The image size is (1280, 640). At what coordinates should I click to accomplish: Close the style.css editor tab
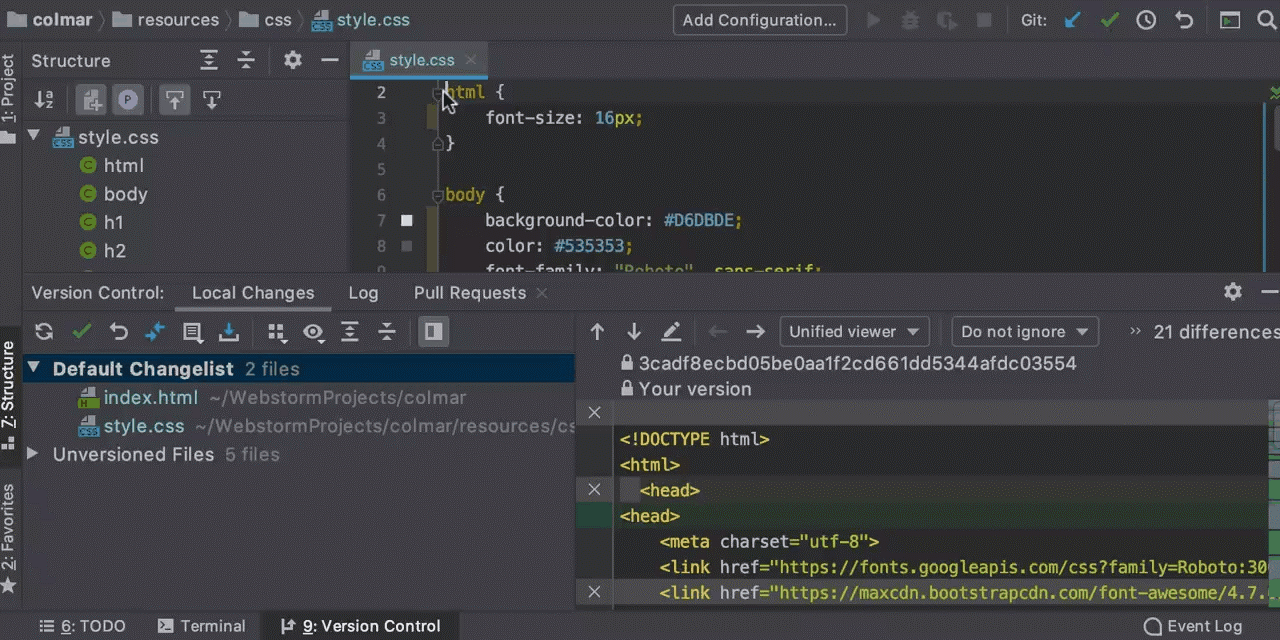point(471,60)
